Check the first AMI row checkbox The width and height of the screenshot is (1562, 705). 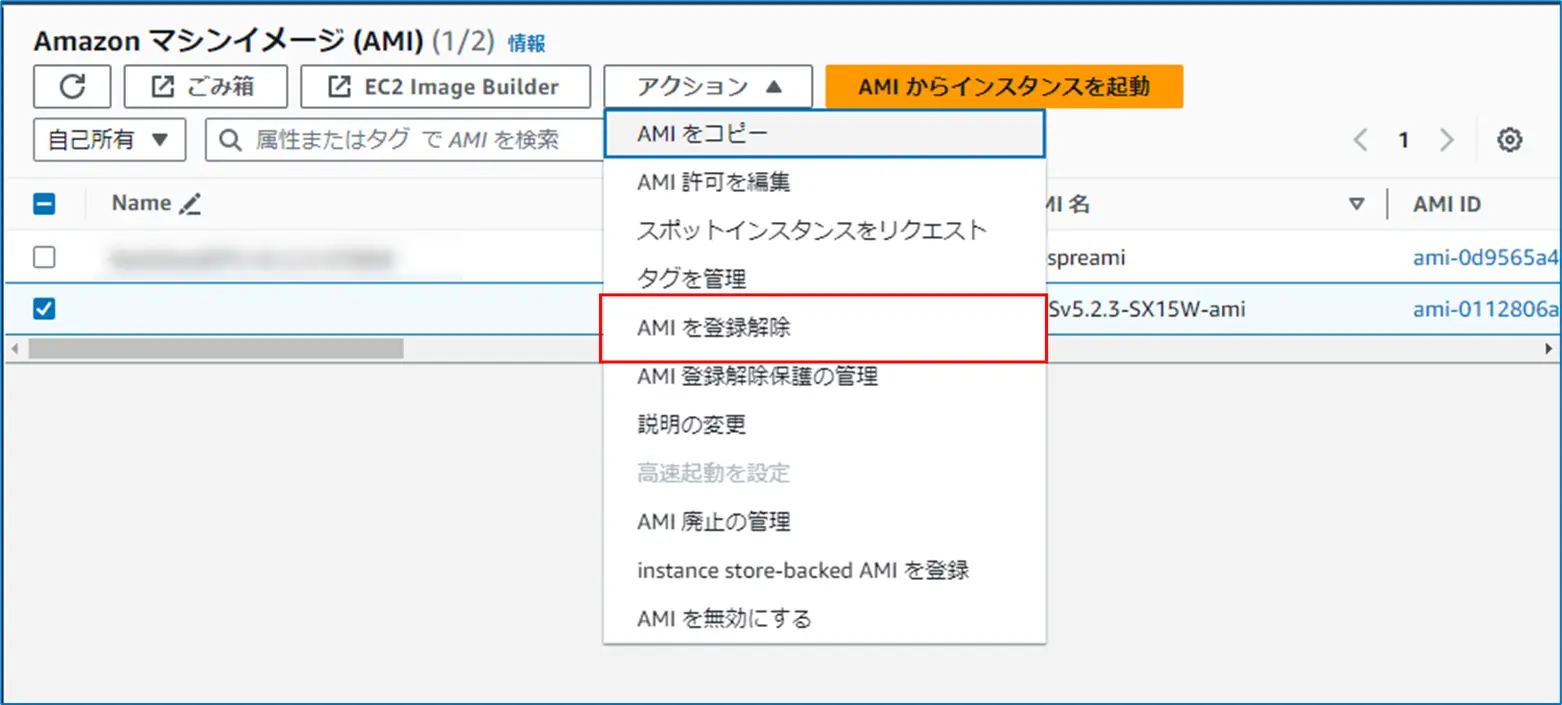[44, 258]
